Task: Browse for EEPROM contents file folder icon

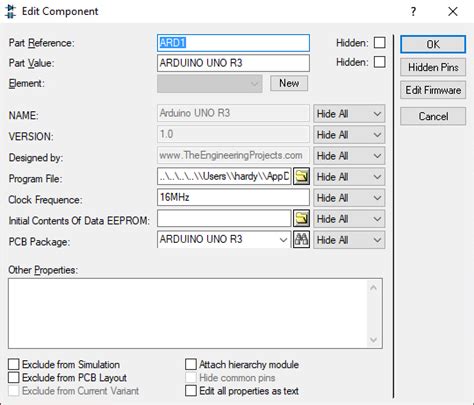Action: (301, 219)
